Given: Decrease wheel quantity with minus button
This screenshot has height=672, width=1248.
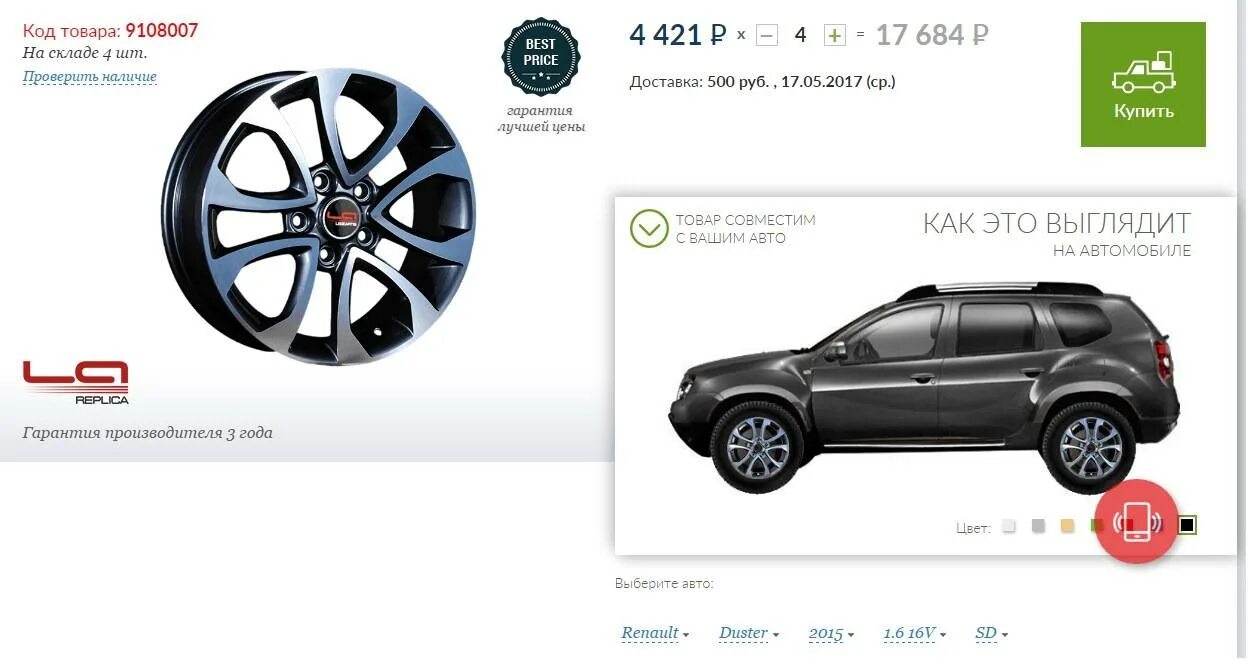Looking at the screenshot, I should (x=767, y=35).
